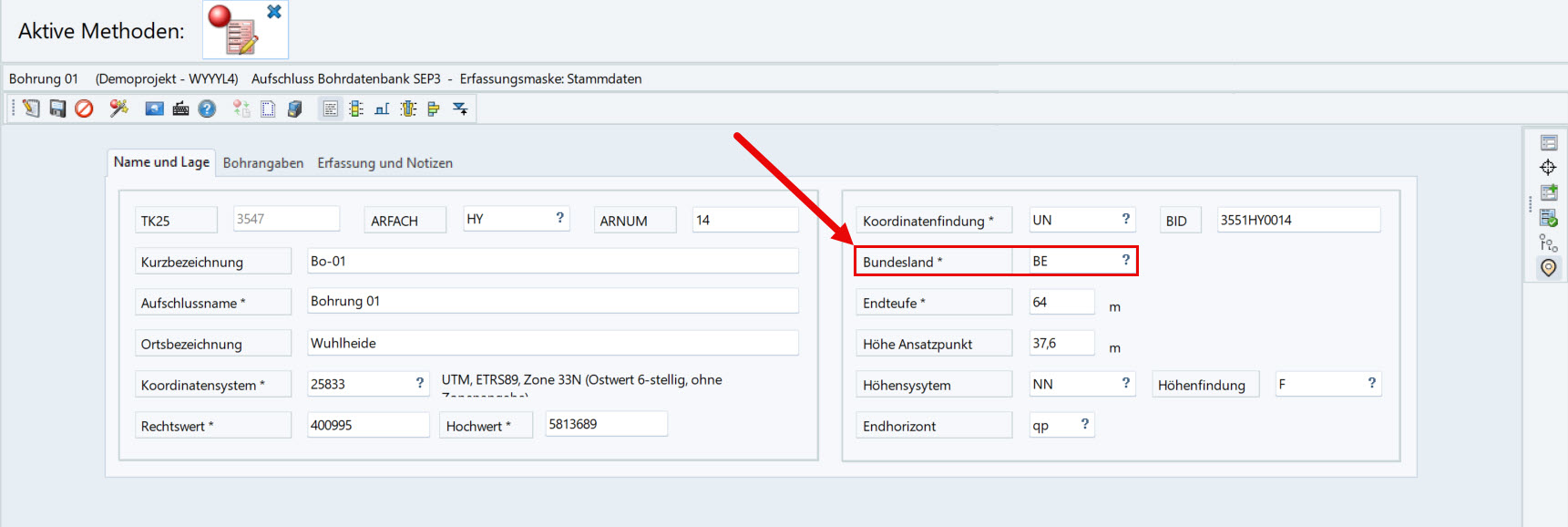The width and height of the screenshot is (1568, 527).
Task: Open ARFACH lookup next to HY
Action: click(x=560, y=218)
